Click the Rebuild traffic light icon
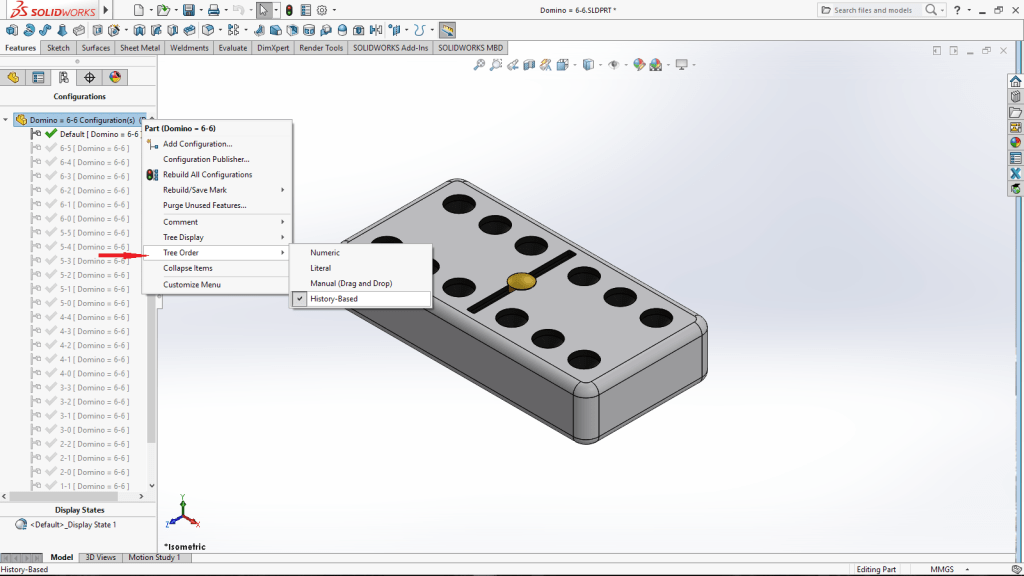Image resolution: width=1024 pixels, height=576 pixels. 289,10
